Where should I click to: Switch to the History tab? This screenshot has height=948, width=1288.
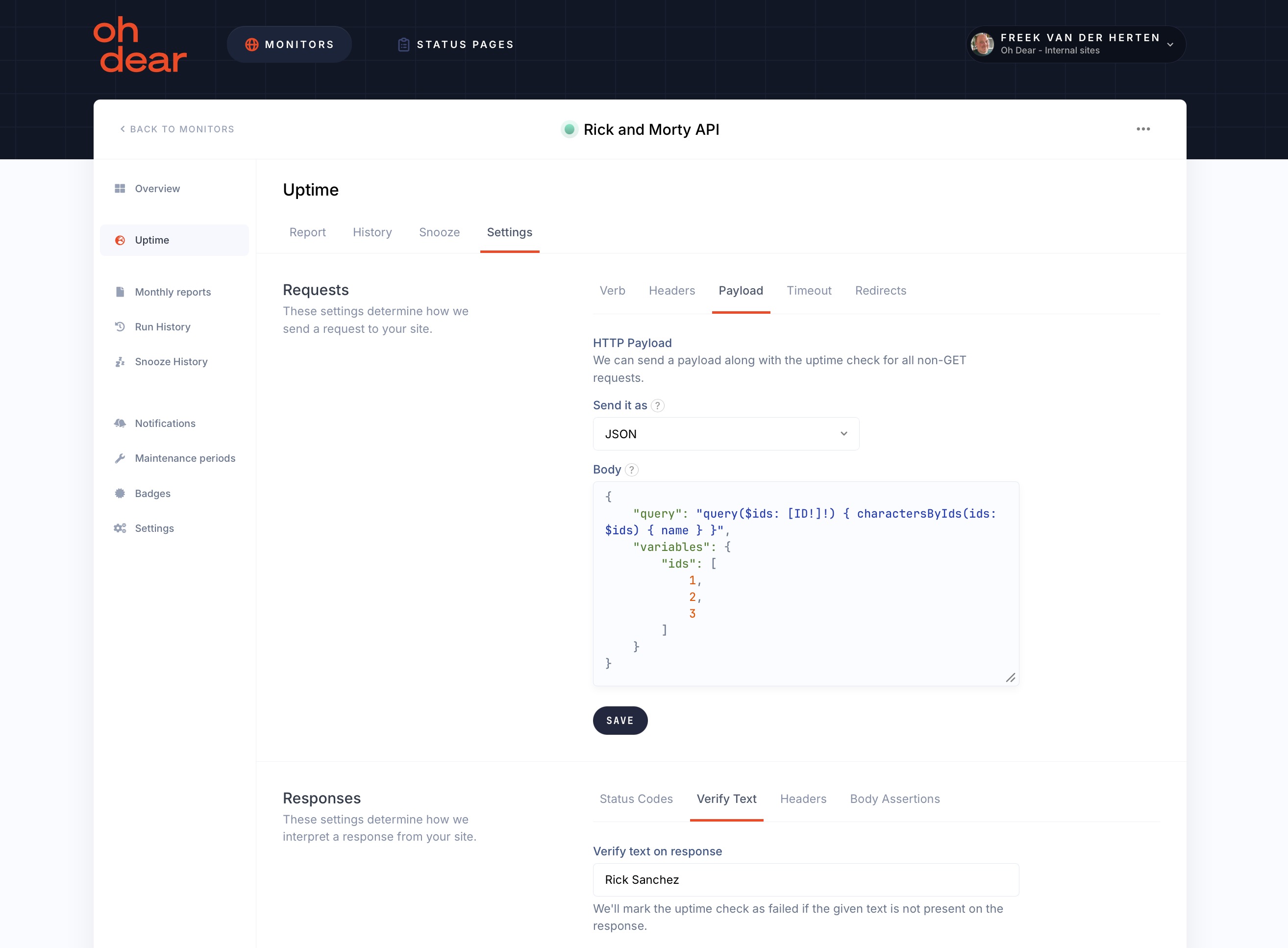coord(372,232)
